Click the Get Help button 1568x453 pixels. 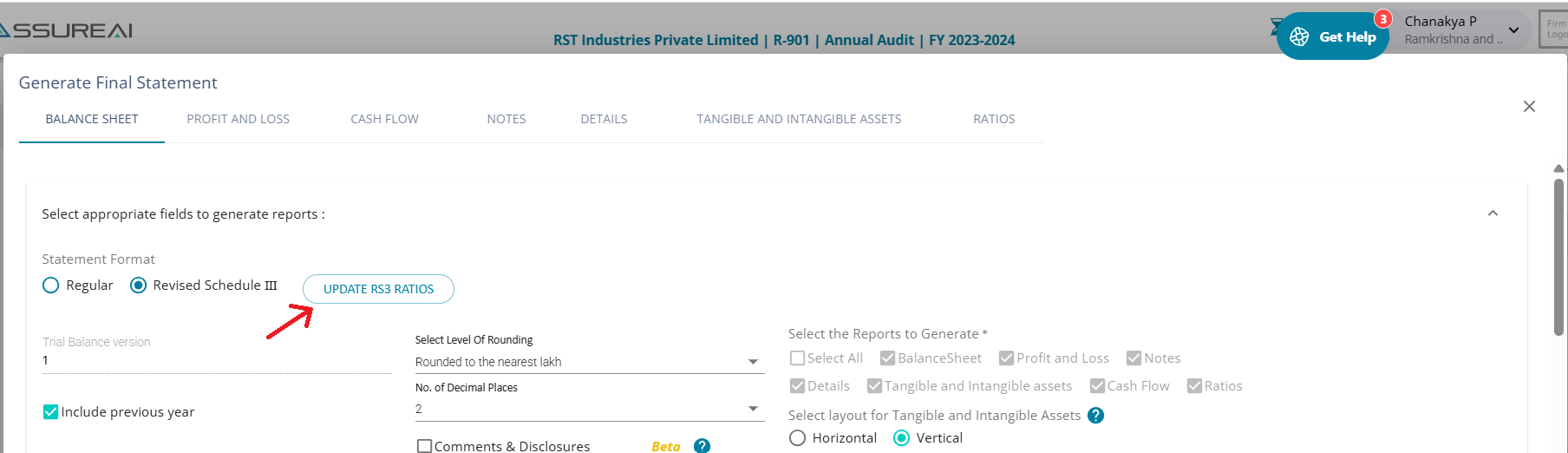(1347, 36)
